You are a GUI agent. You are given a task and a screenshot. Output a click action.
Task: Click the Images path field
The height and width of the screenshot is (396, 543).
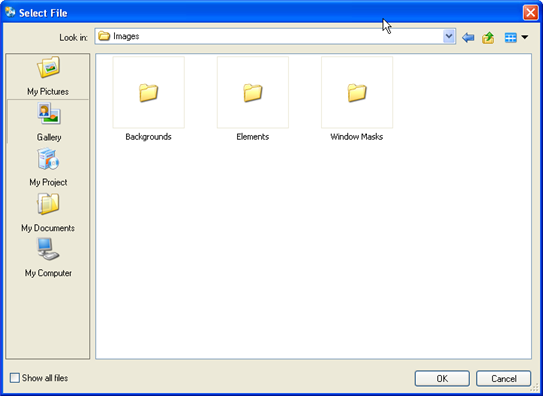pyautogui.click(x=275, y=36)
